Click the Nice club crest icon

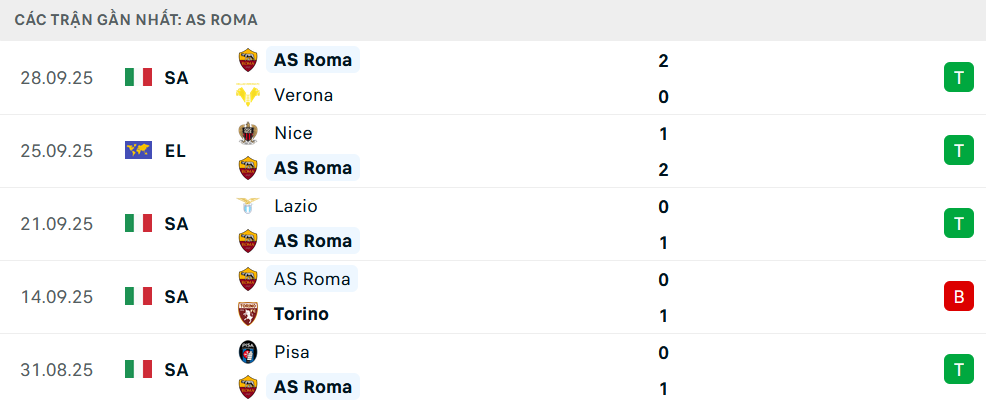click(247, 133)
